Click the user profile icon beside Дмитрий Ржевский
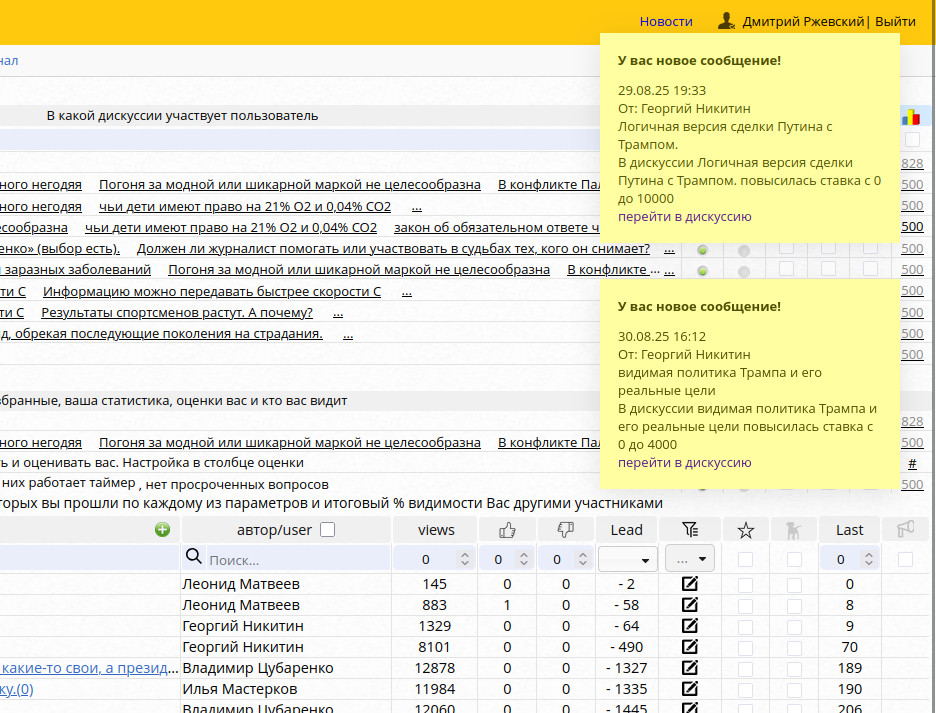936x713 pixels. pyautogui.click(x=727, y=21)
